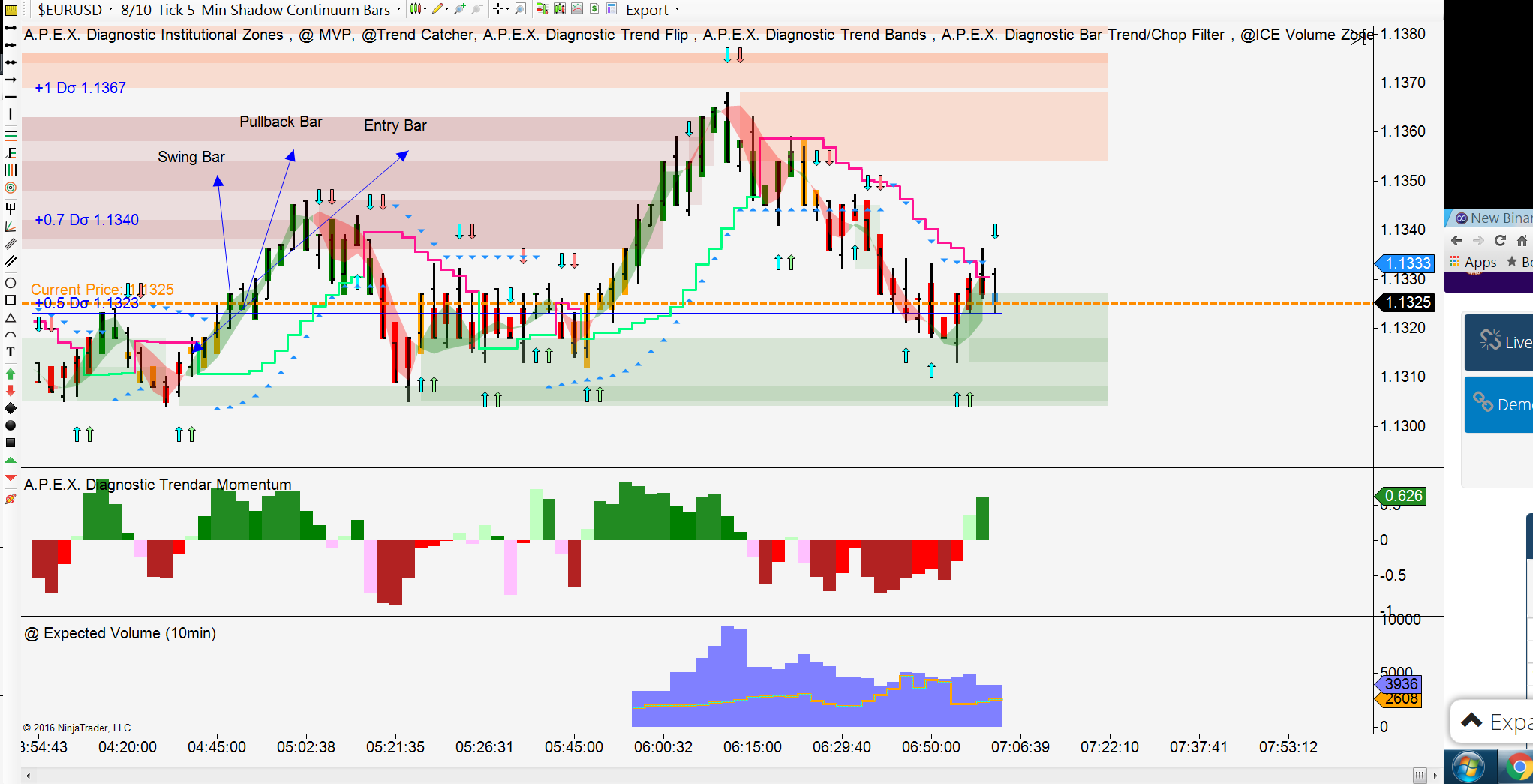Open Apps in the bookmarks bar
Image resolution: width=1533 pixels, height=784 pixels.
point(1473,262)
